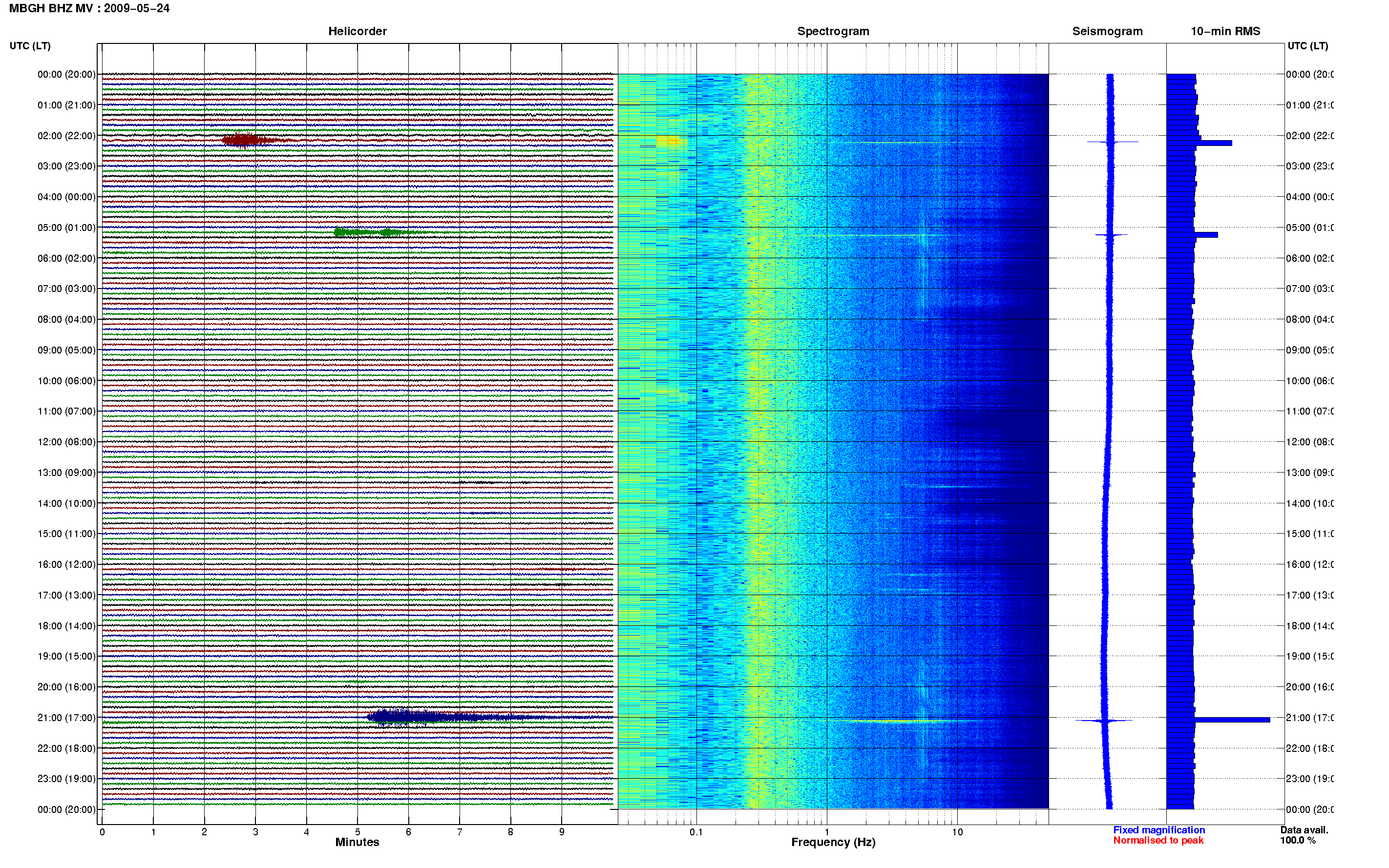Select the '05:00 (01:00)' time label on left axis
The height and width of the screenshot is (868, 1389).
(66, 227)
